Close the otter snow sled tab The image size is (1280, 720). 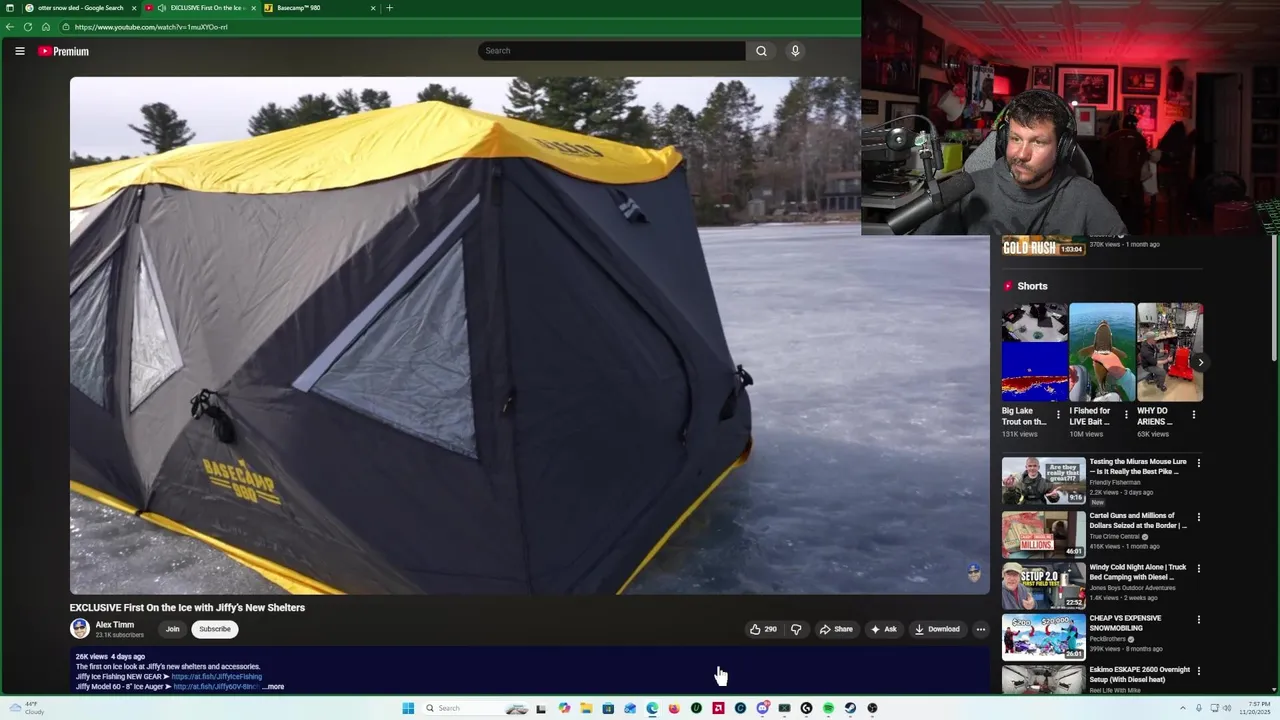pos(134,8)
